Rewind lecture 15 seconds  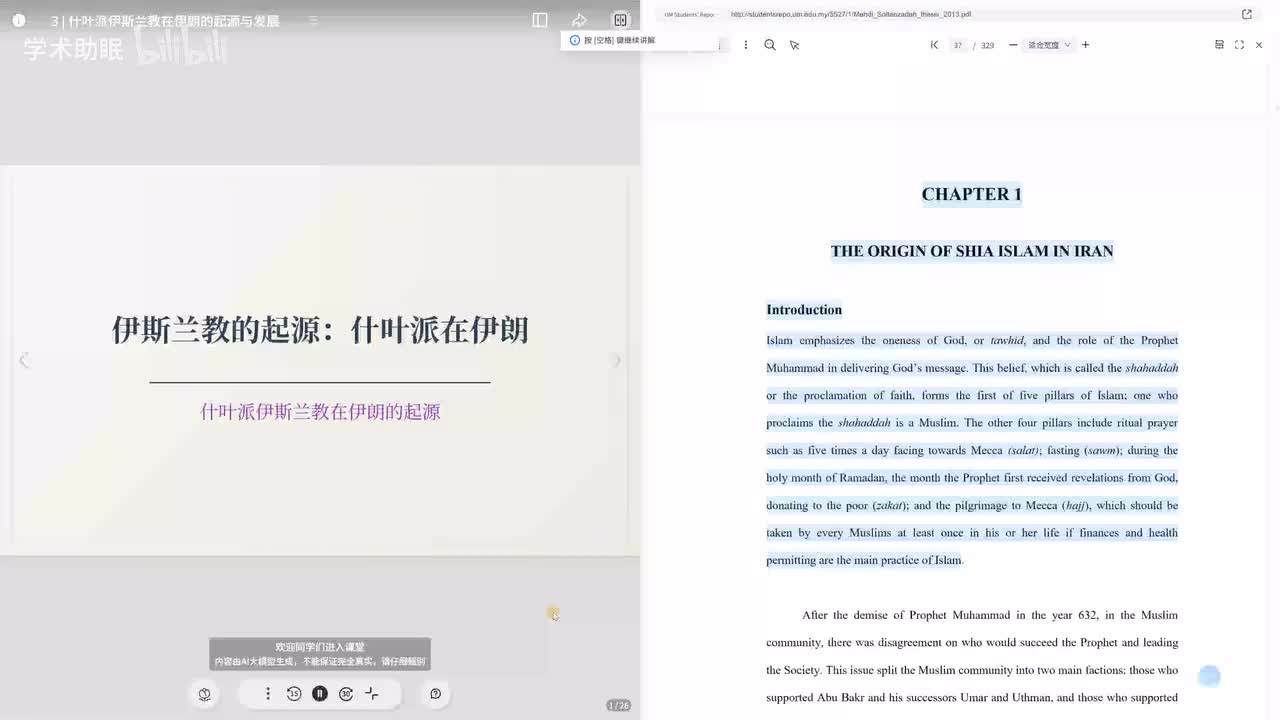294,693
